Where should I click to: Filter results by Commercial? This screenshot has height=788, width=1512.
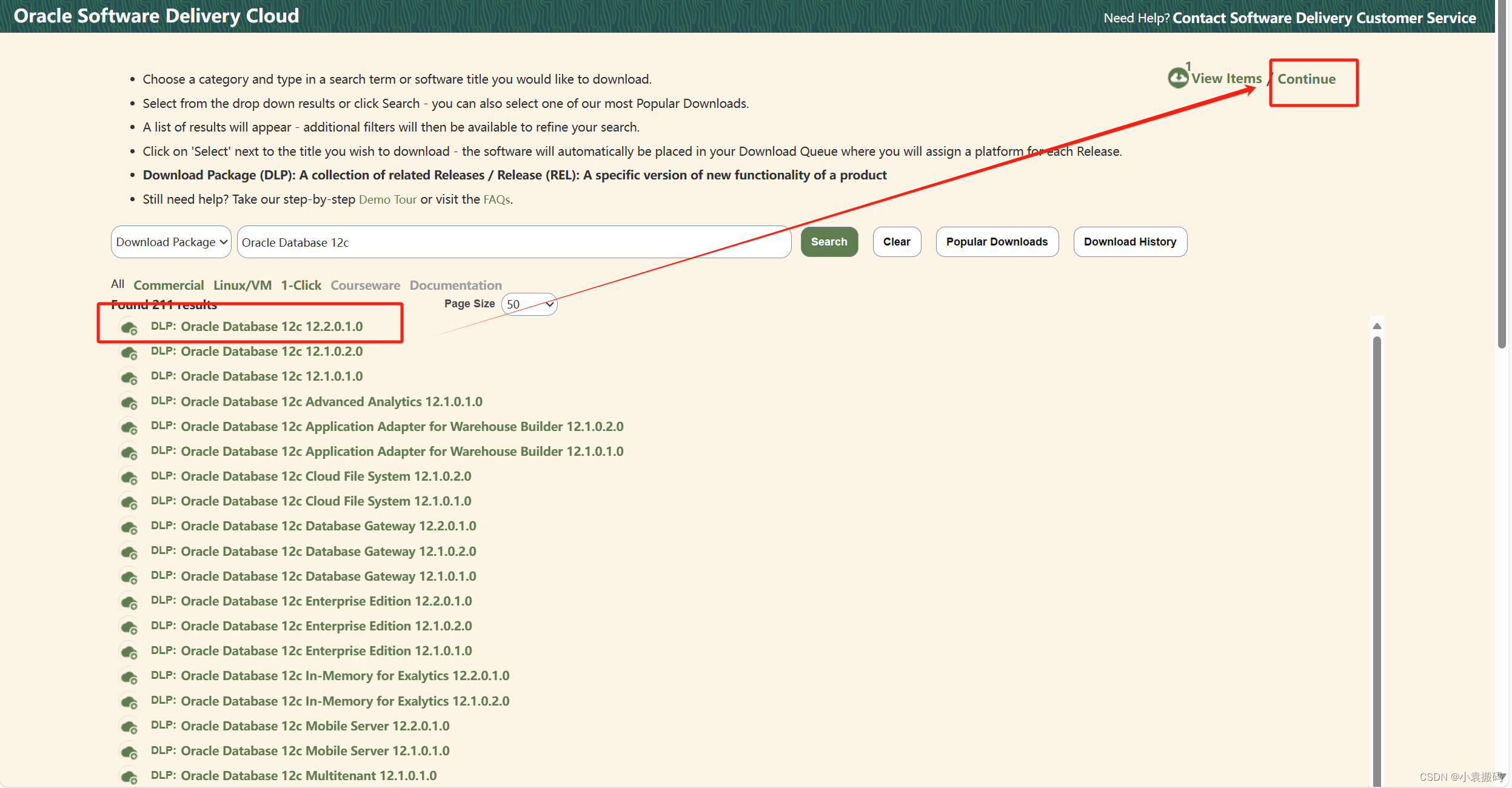[169, 285]
